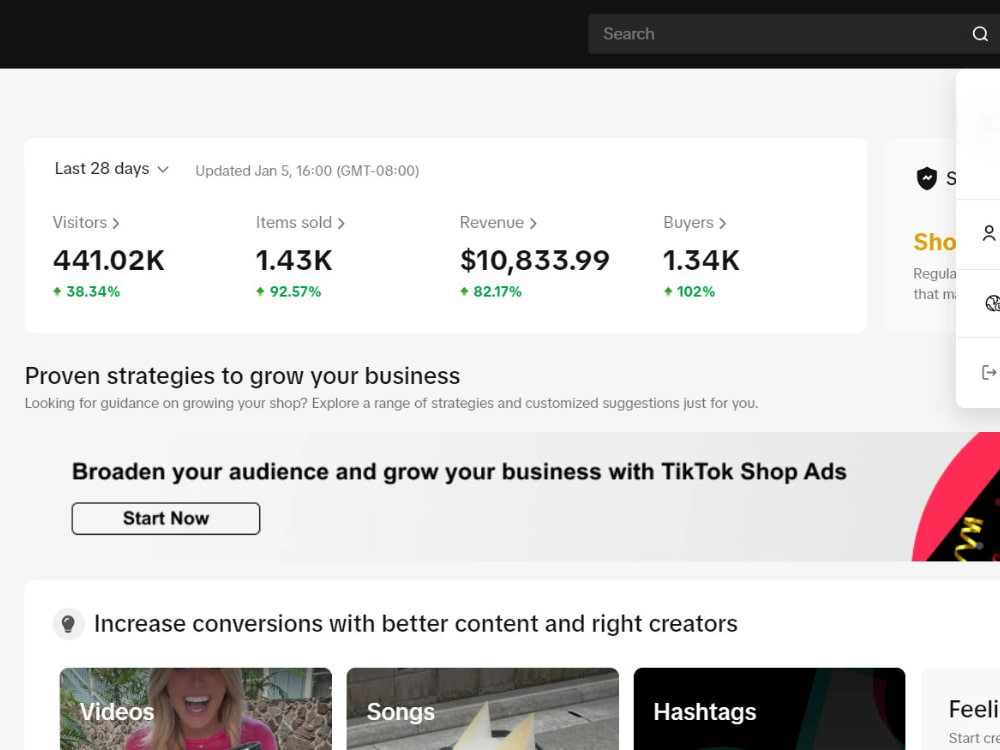Click the person profile icon in side menu
This screenshot has height=750, width=1000.
click(989, 233)
